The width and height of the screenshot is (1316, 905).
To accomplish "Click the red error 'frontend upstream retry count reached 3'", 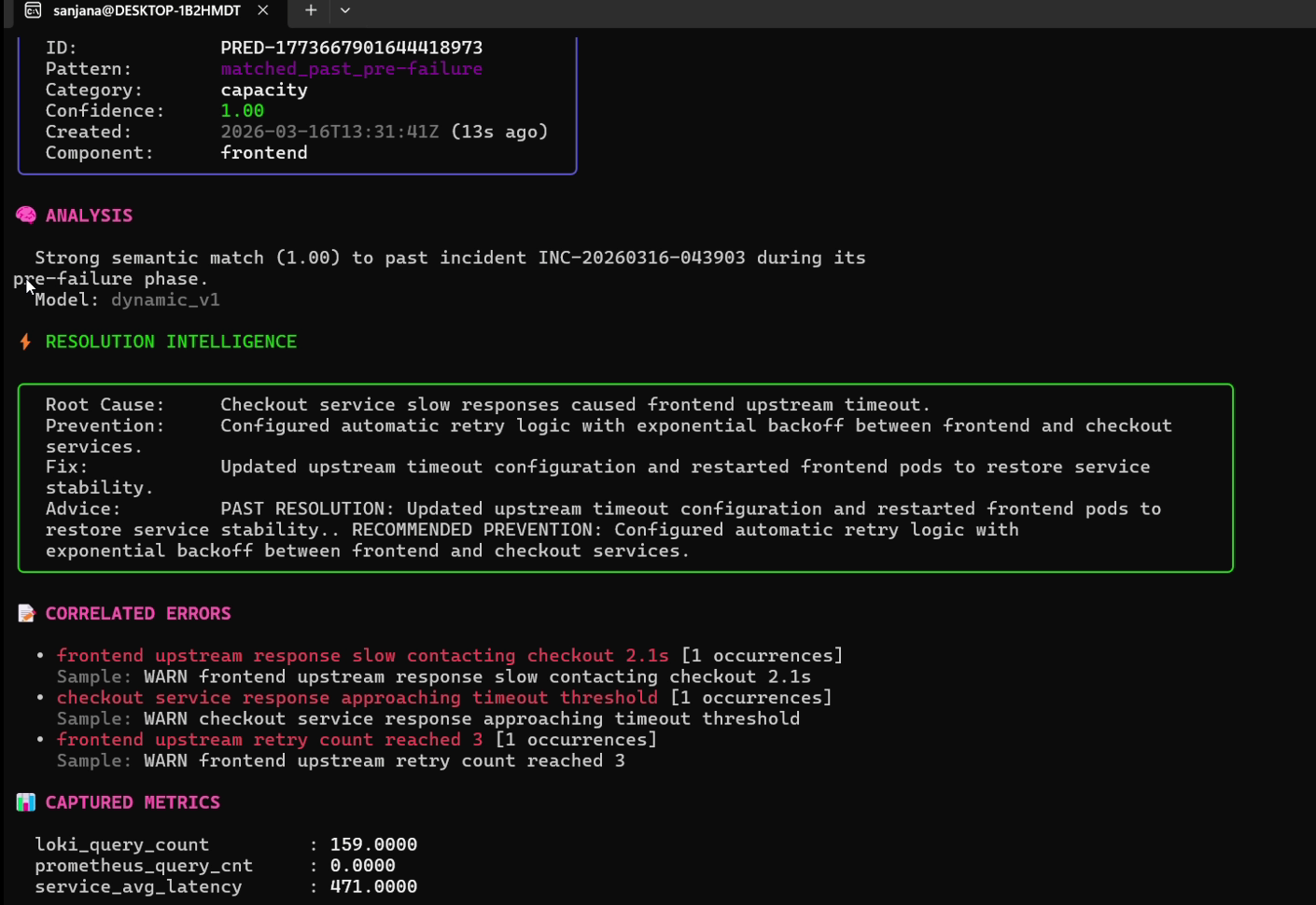I will tap(270, 739).
